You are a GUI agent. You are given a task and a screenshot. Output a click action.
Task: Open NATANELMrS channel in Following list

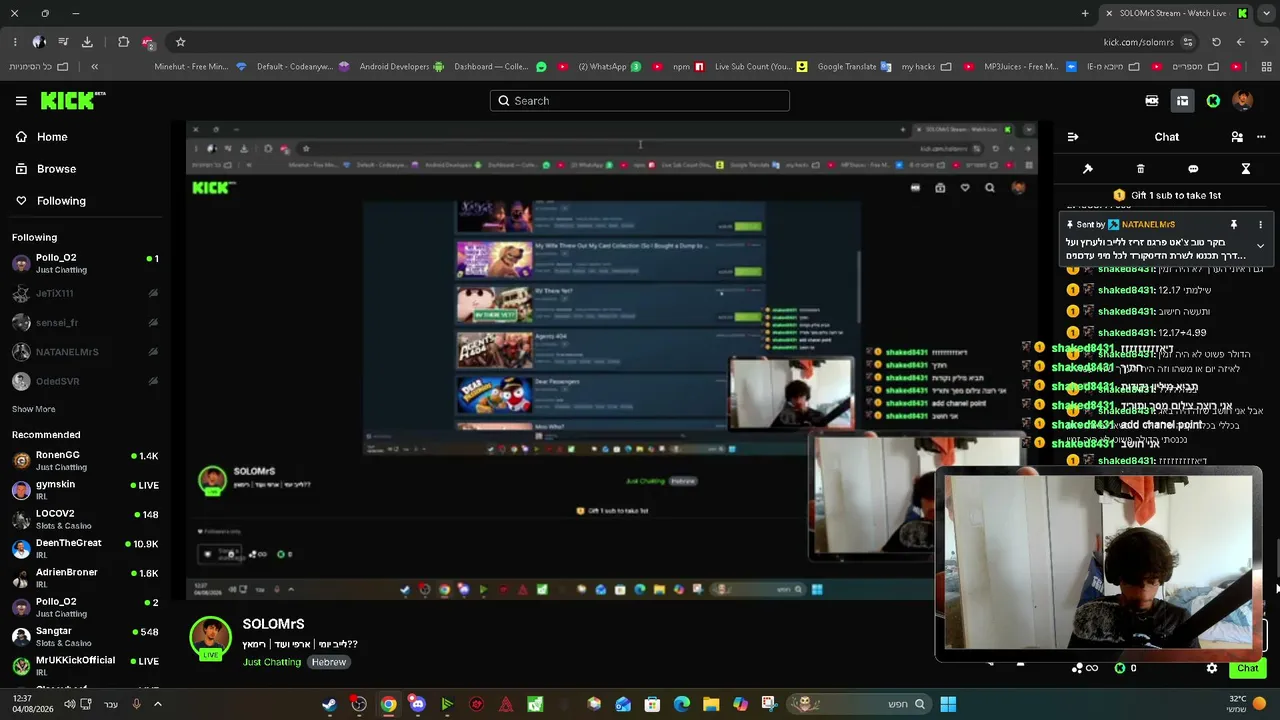(85, 352)
